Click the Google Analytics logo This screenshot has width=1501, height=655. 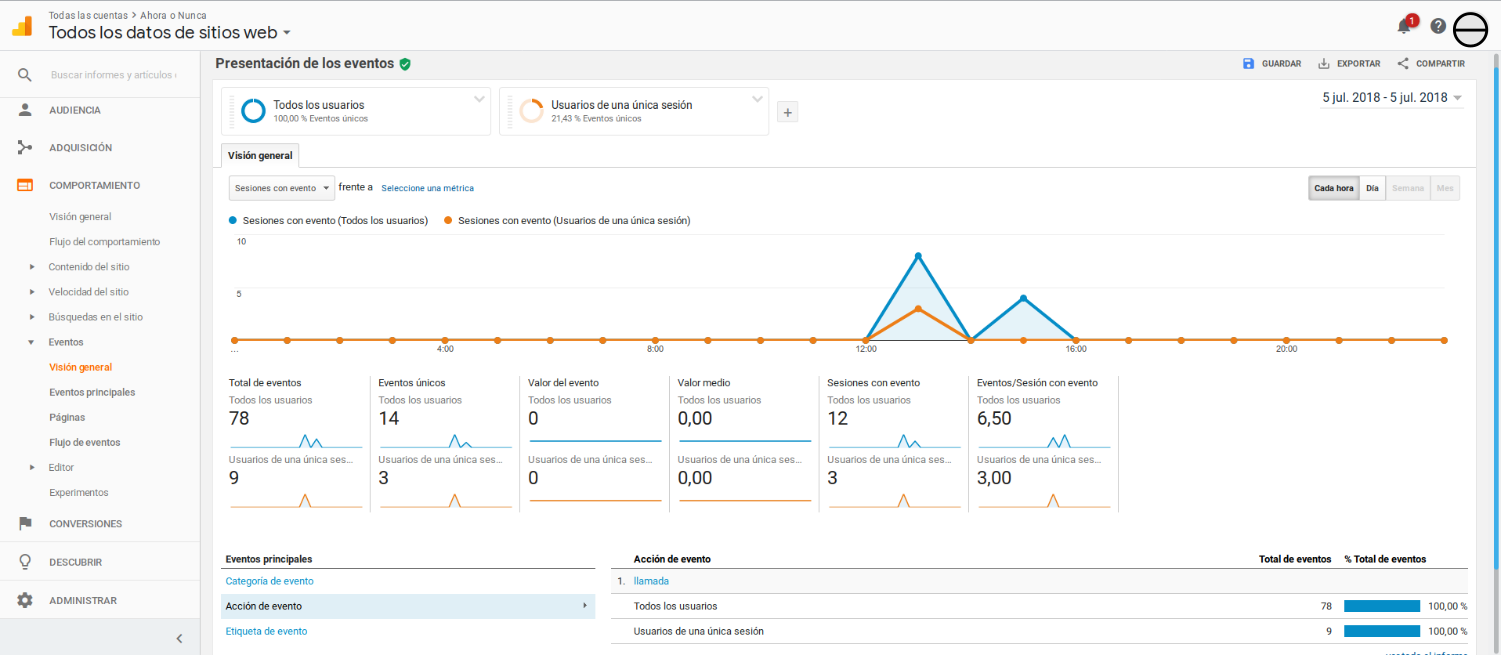pos(22,27)
